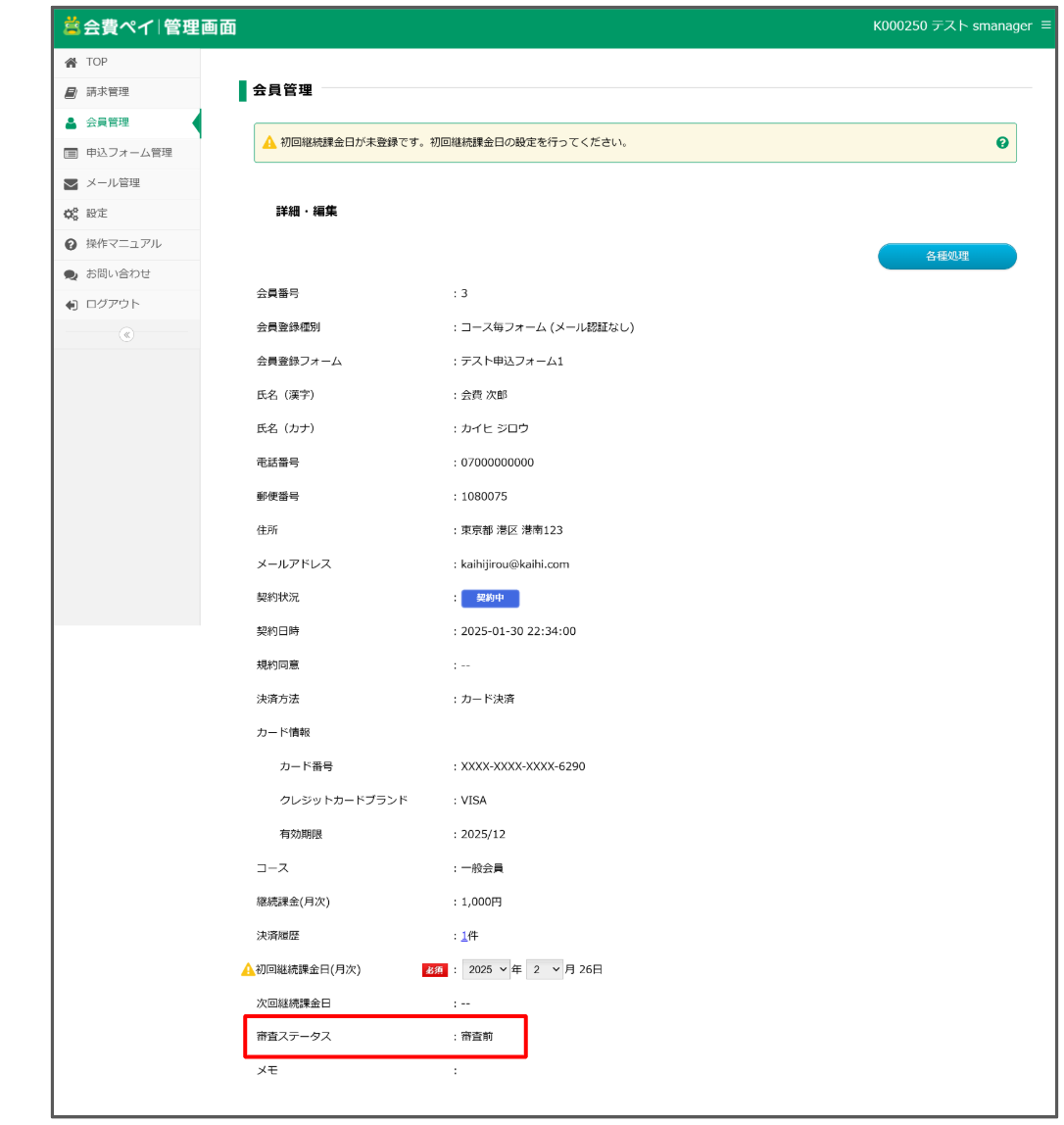The height and width of the screenshot is (1125, 1064).
Task: Click the 申込フォーム管理 form icon
Action: pos(71,154)
